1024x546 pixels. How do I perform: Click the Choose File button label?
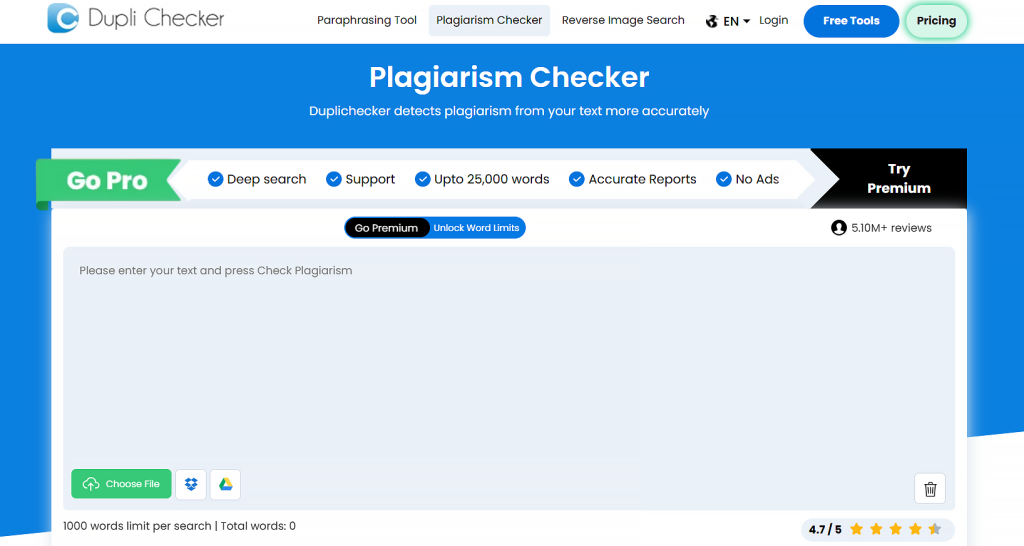tap(133, 484)
